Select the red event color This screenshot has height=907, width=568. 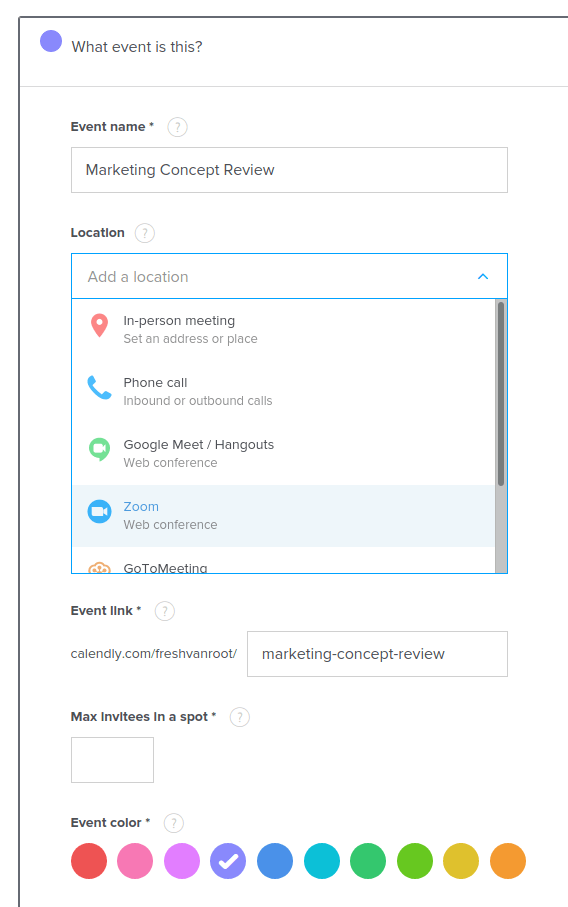89,861
